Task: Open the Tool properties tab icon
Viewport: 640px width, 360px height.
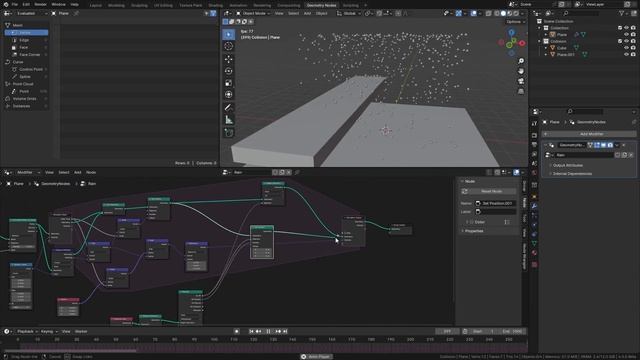Action: click(x=534, y=123)
